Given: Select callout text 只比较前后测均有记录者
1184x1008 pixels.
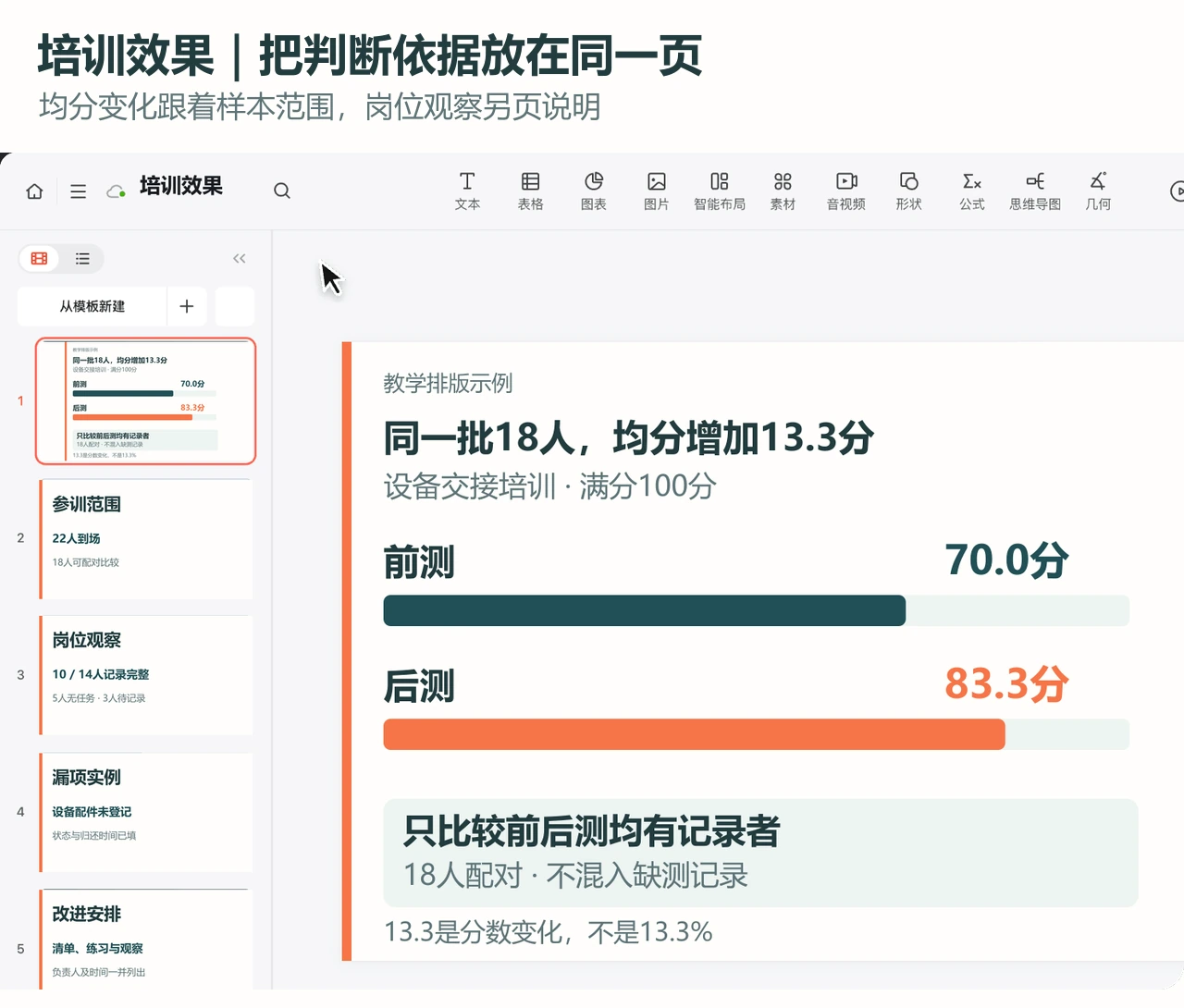Looking at the screenshot, I should [x=592, y=831].
